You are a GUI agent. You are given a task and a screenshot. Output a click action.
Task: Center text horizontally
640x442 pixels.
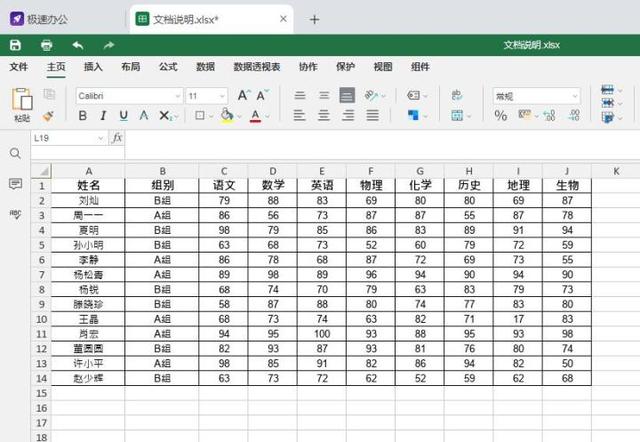click(324, 116)
